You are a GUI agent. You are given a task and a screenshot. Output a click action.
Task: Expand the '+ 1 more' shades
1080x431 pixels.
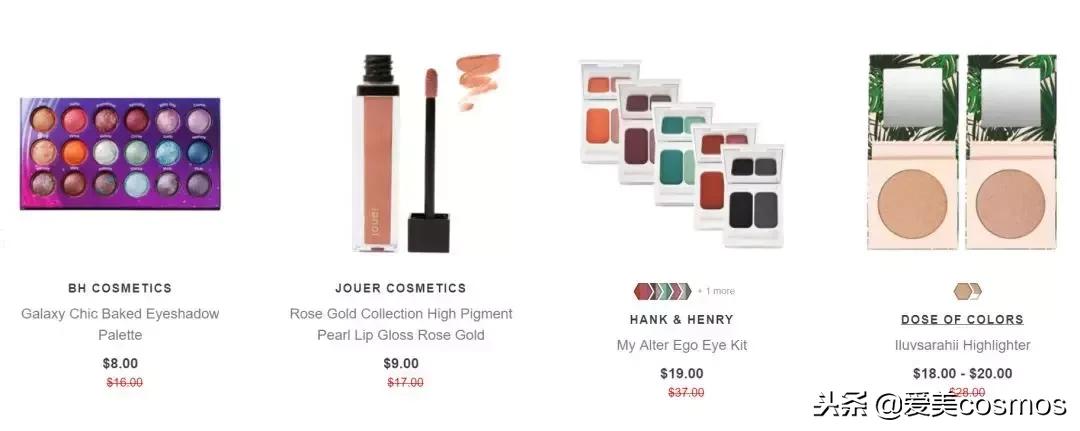[x=716, y=291]
